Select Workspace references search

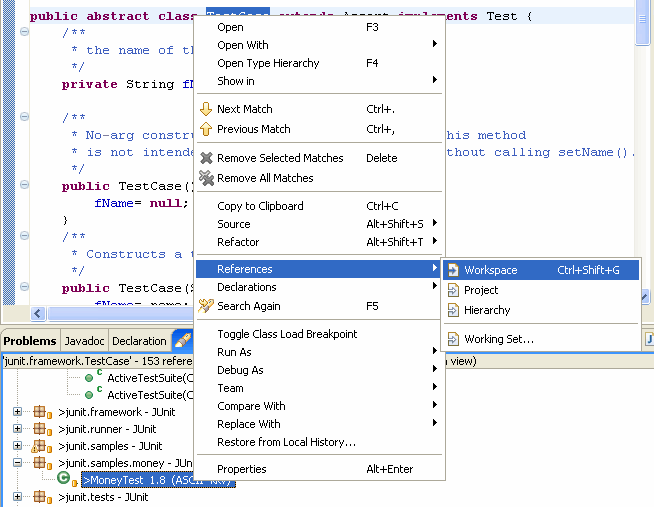coord(541,270)
